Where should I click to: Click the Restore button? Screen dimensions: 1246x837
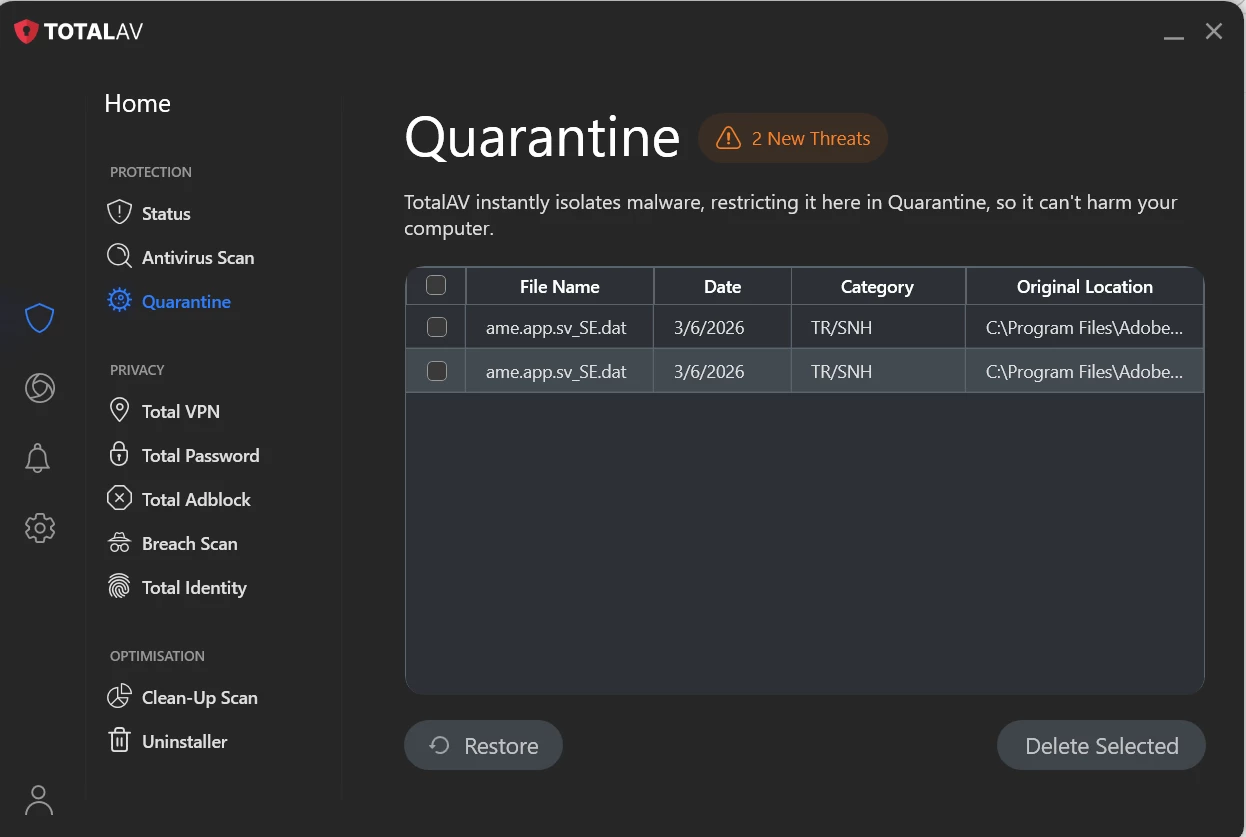483,746
